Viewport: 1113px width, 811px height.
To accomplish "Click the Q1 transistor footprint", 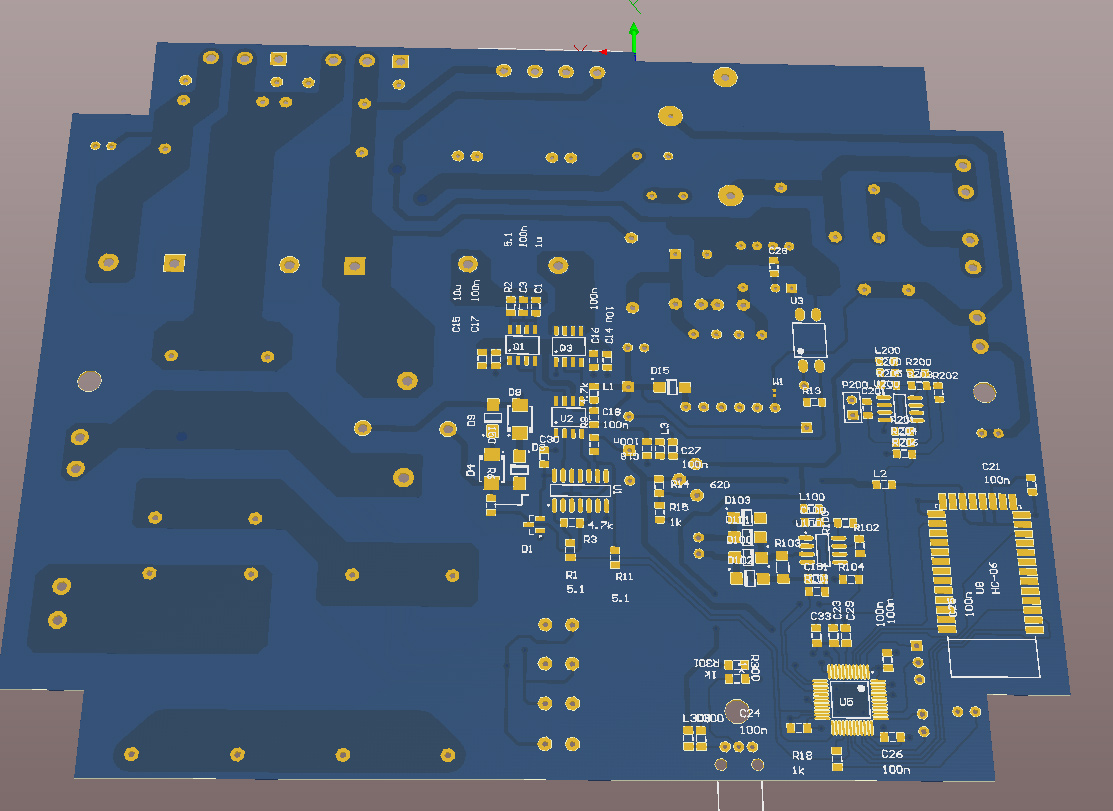I will point(520,345).
